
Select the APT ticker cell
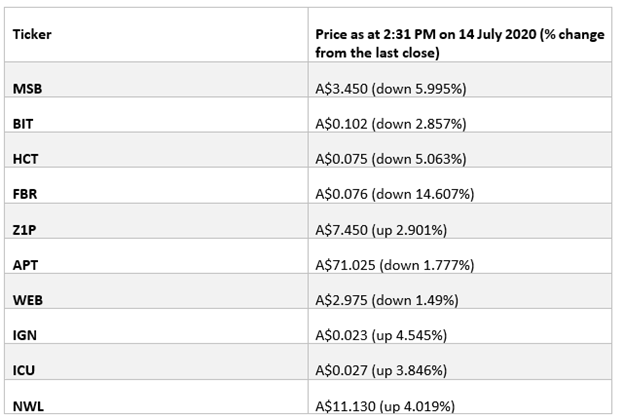click(x=156, y=256)
